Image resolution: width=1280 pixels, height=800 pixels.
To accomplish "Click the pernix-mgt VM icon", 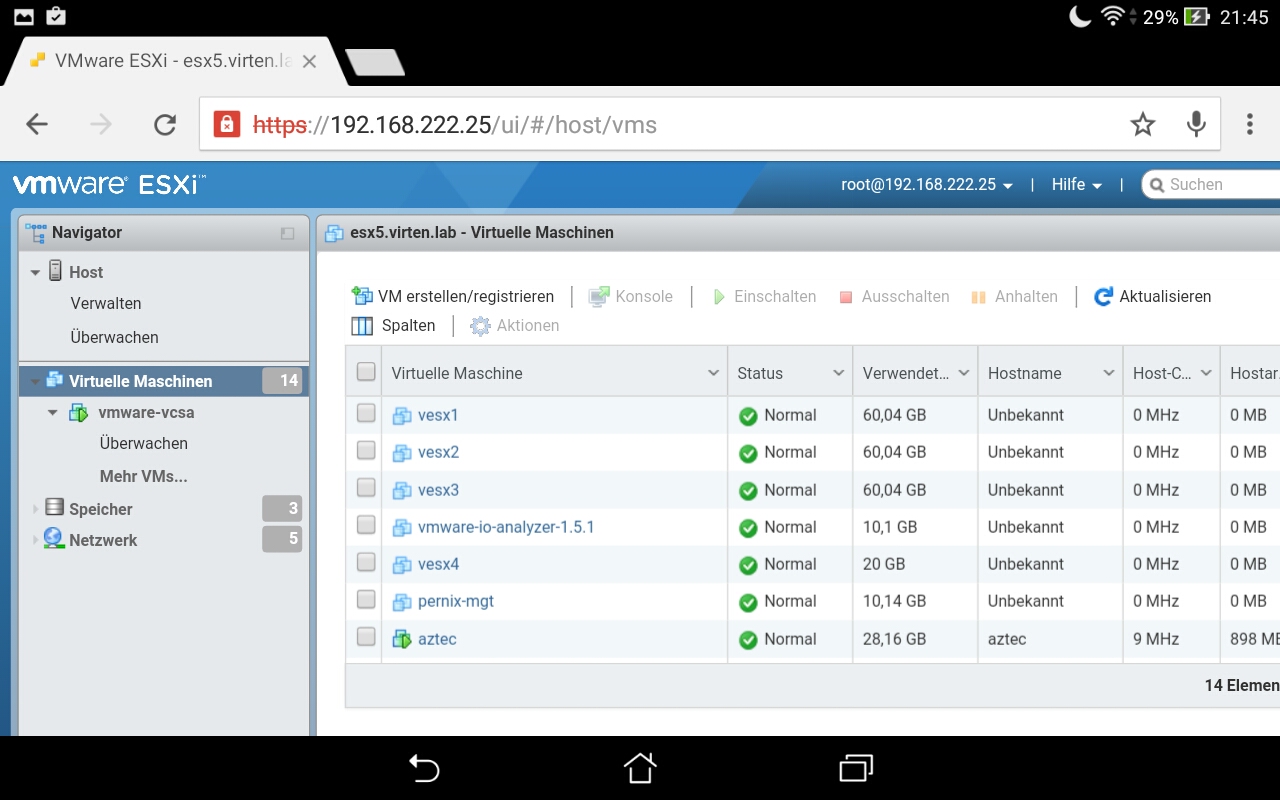I will (402, 601).
